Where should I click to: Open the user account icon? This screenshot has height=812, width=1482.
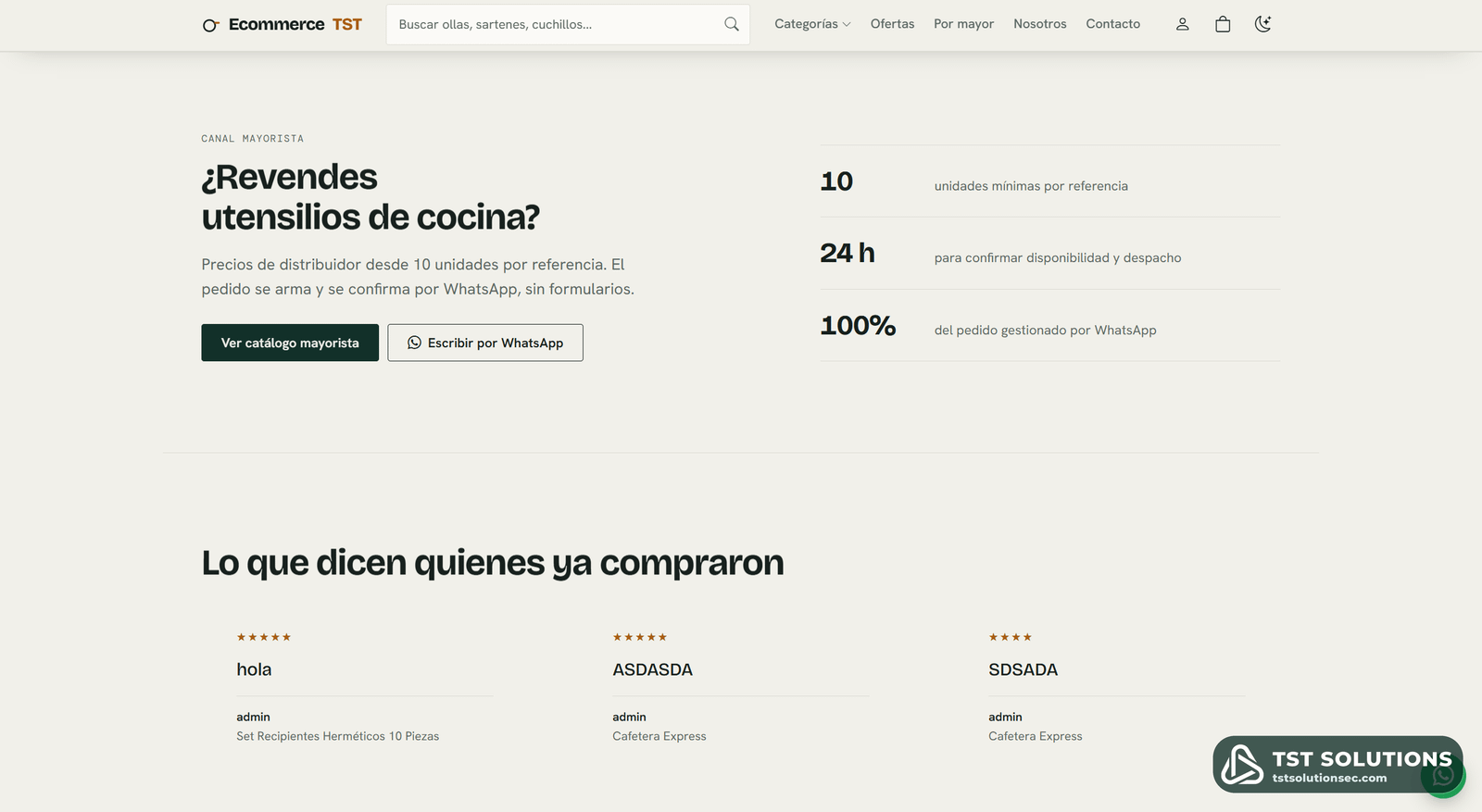[1183, 24]
